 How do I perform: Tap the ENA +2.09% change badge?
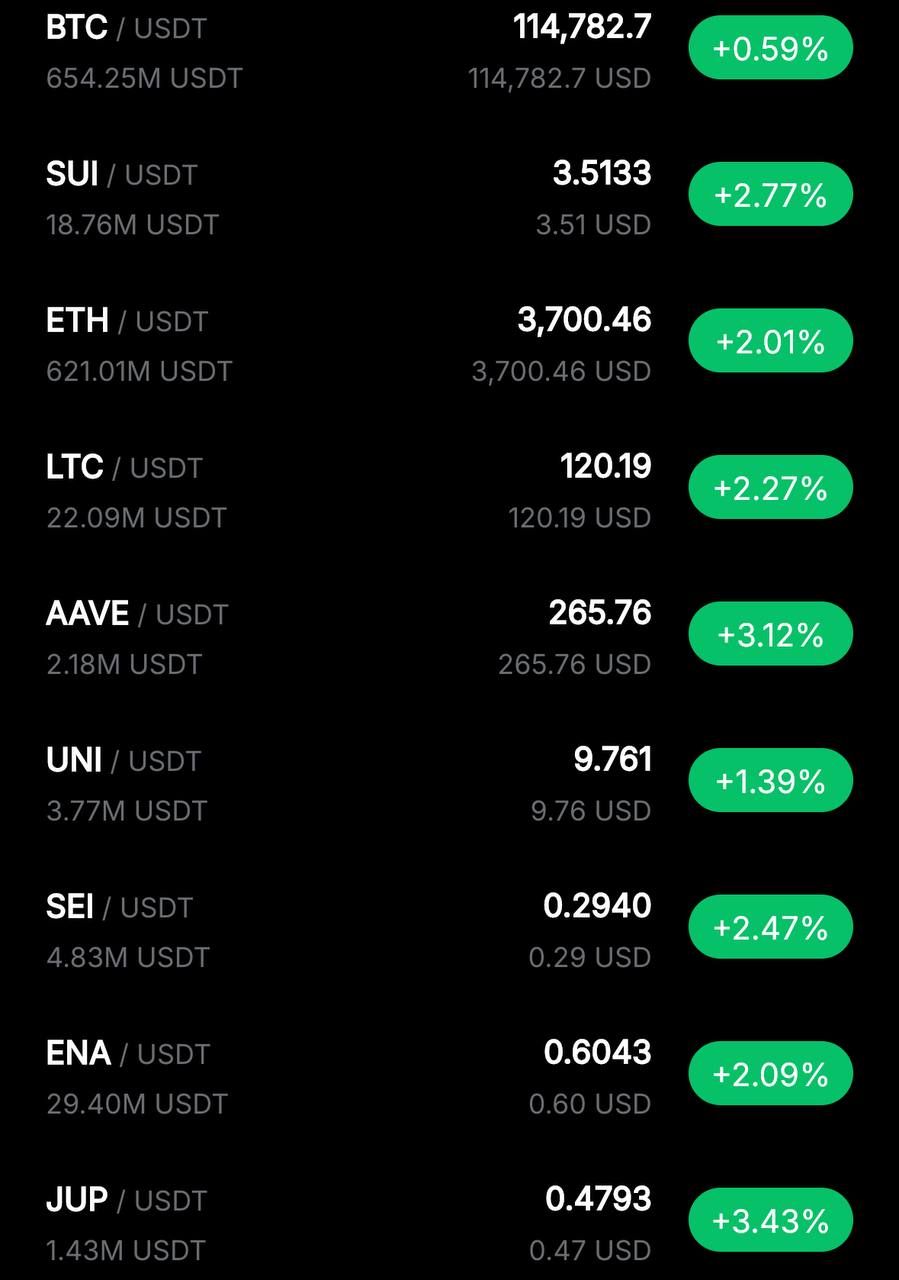[770, 1074]
